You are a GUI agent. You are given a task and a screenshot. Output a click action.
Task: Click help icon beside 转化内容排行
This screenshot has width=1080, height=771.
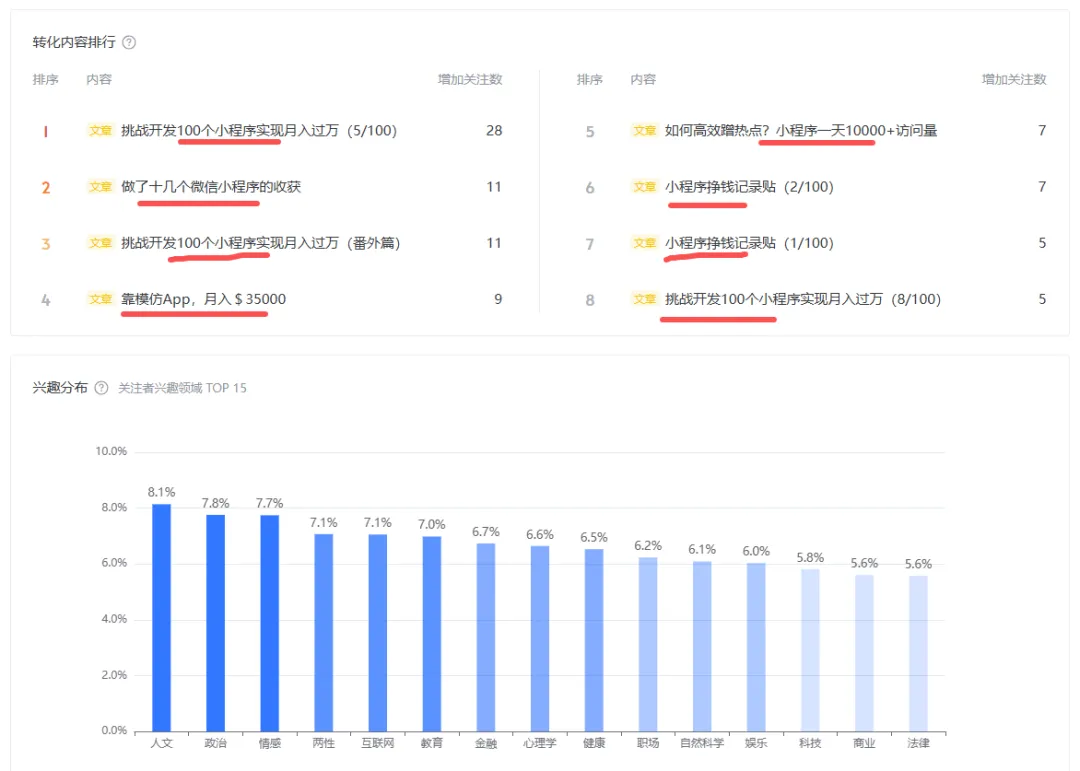click(x=129, y=42)
